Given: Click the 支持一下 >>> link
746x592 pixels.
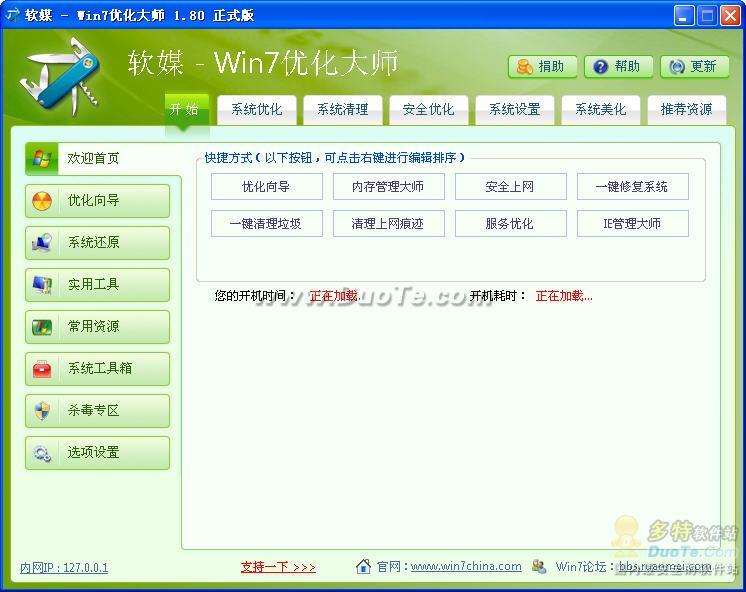Looking at the screenshot, I should pyautogui.click(x=278, y=567).
